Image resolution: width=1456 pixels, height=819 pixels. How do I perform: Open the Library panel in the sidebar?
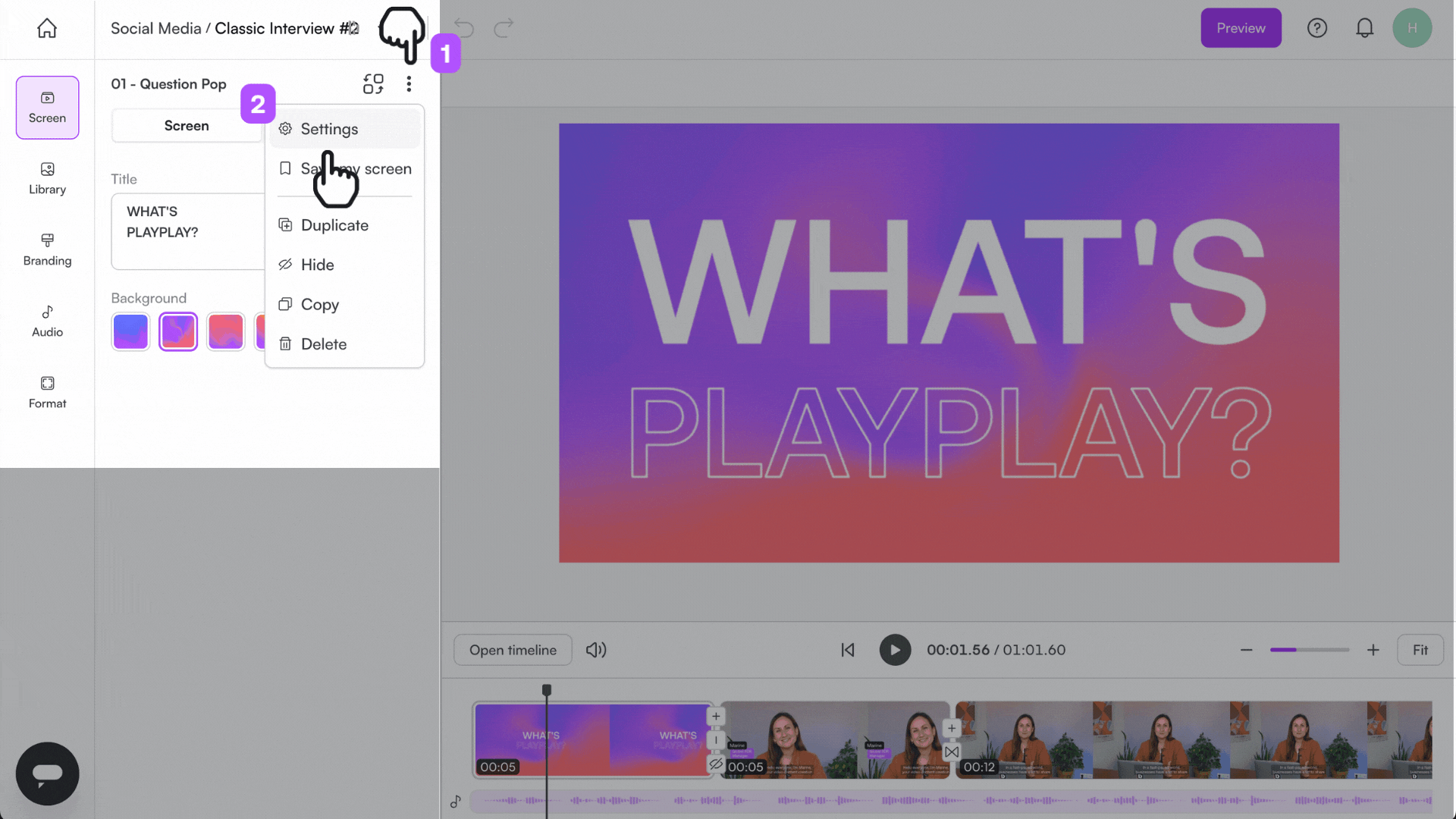[47, 179]
